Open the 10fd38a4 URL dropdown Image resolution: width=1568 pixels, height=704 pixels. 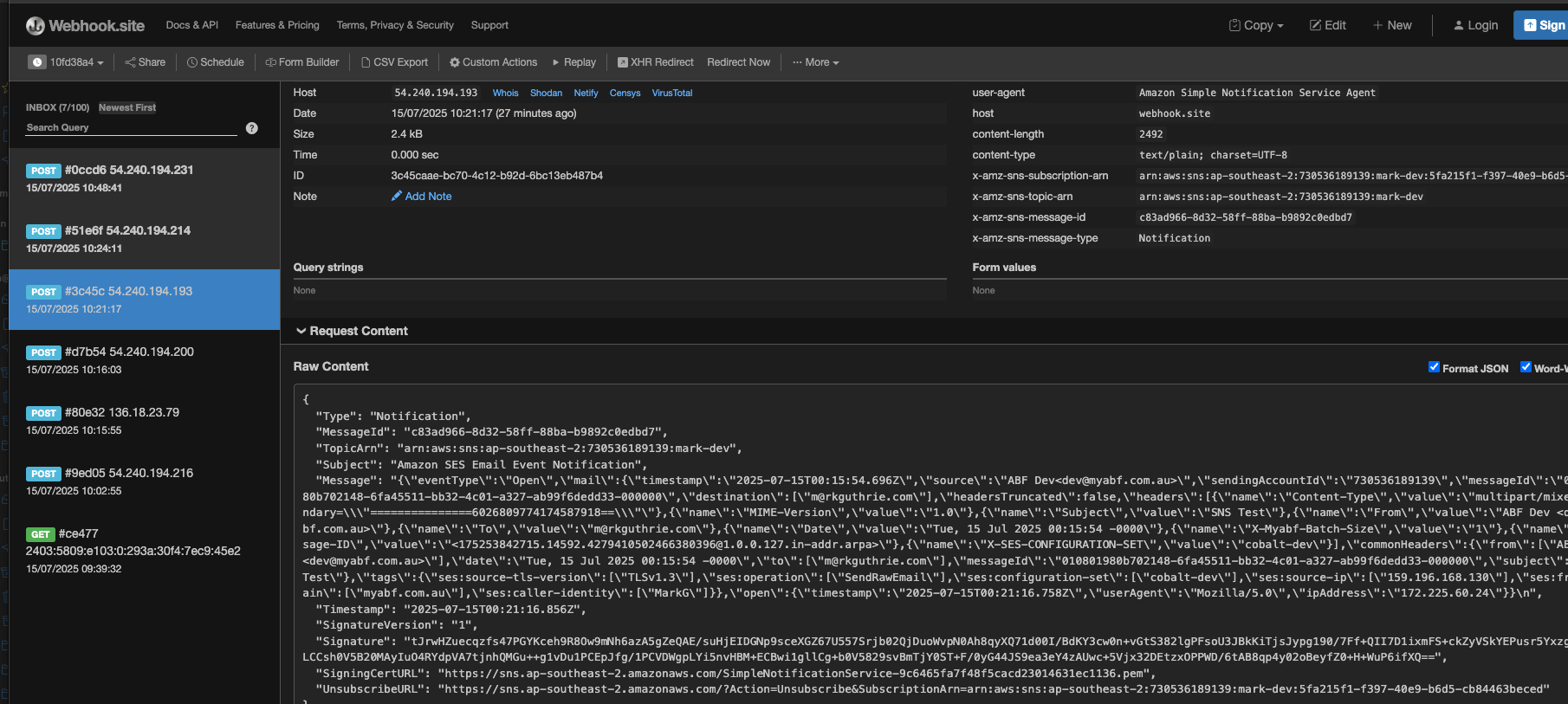click(x=68, y=62)
